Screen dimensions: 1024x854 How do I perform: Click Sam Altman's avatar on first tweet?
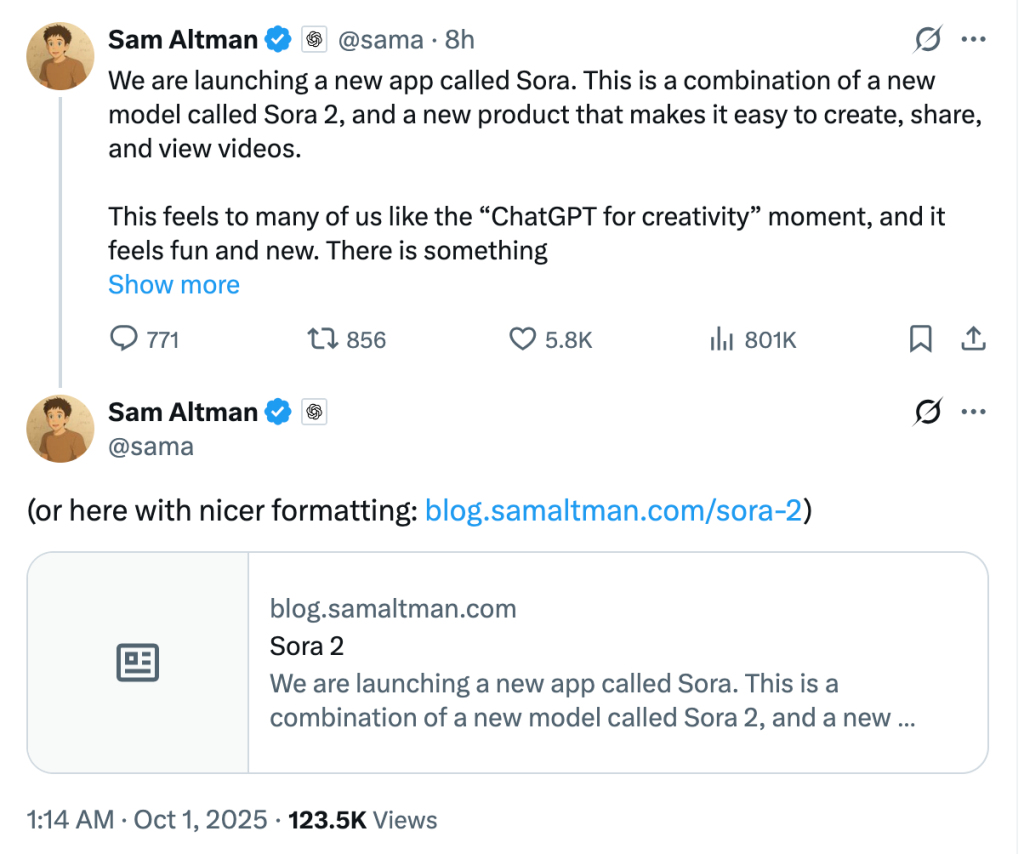pyautogui.click(x=60, y=55)
